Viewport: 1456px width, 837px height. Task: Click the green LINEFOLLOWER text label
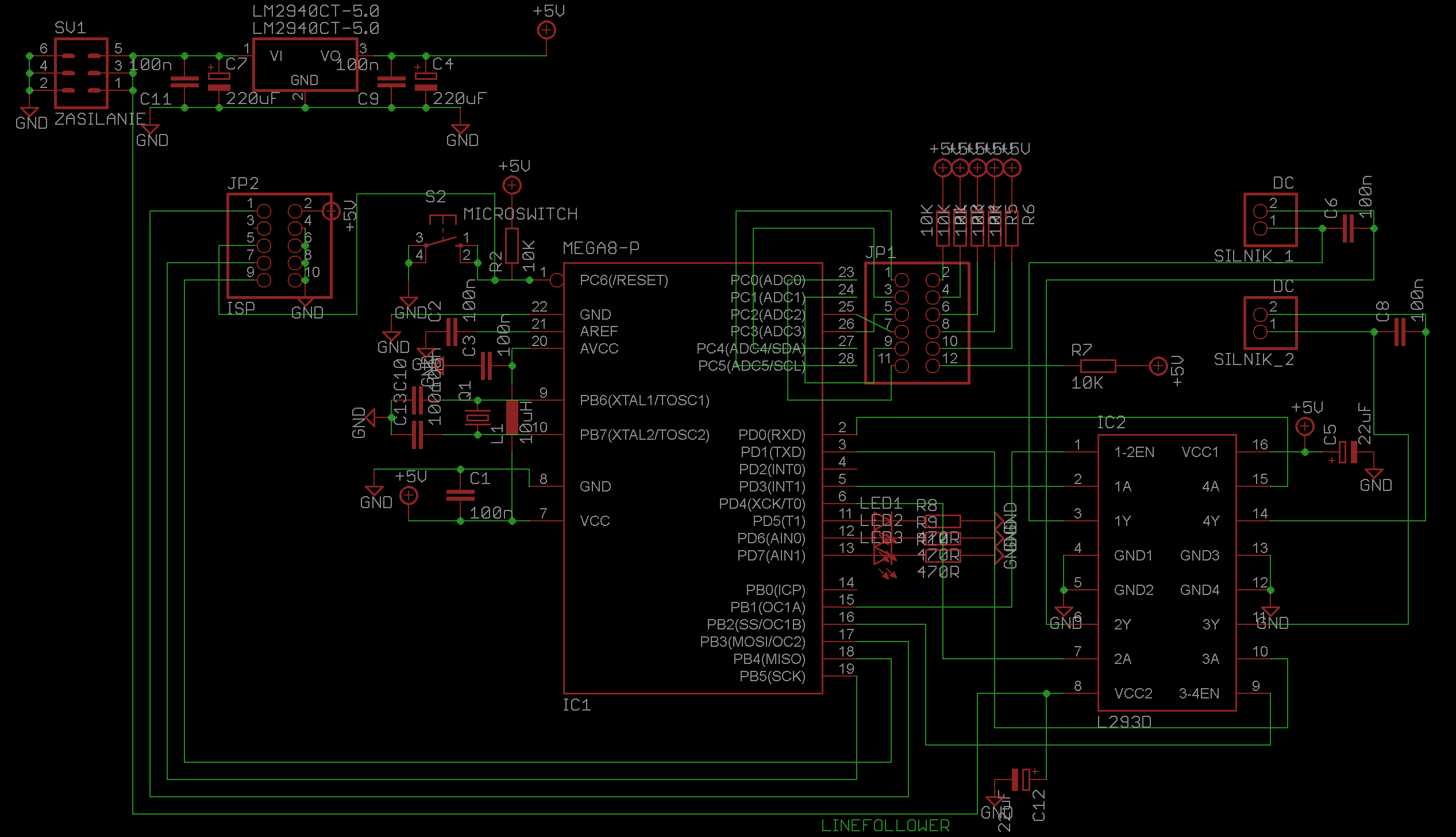tap(885, 826)
